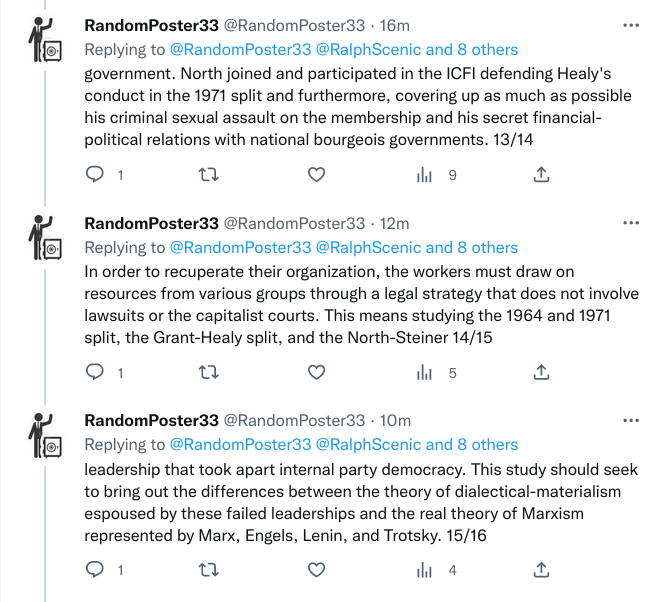This screenshot has height=602, width=652.
Task: Like the tweet ending in 14/15
Action: [x=316, y=372]
